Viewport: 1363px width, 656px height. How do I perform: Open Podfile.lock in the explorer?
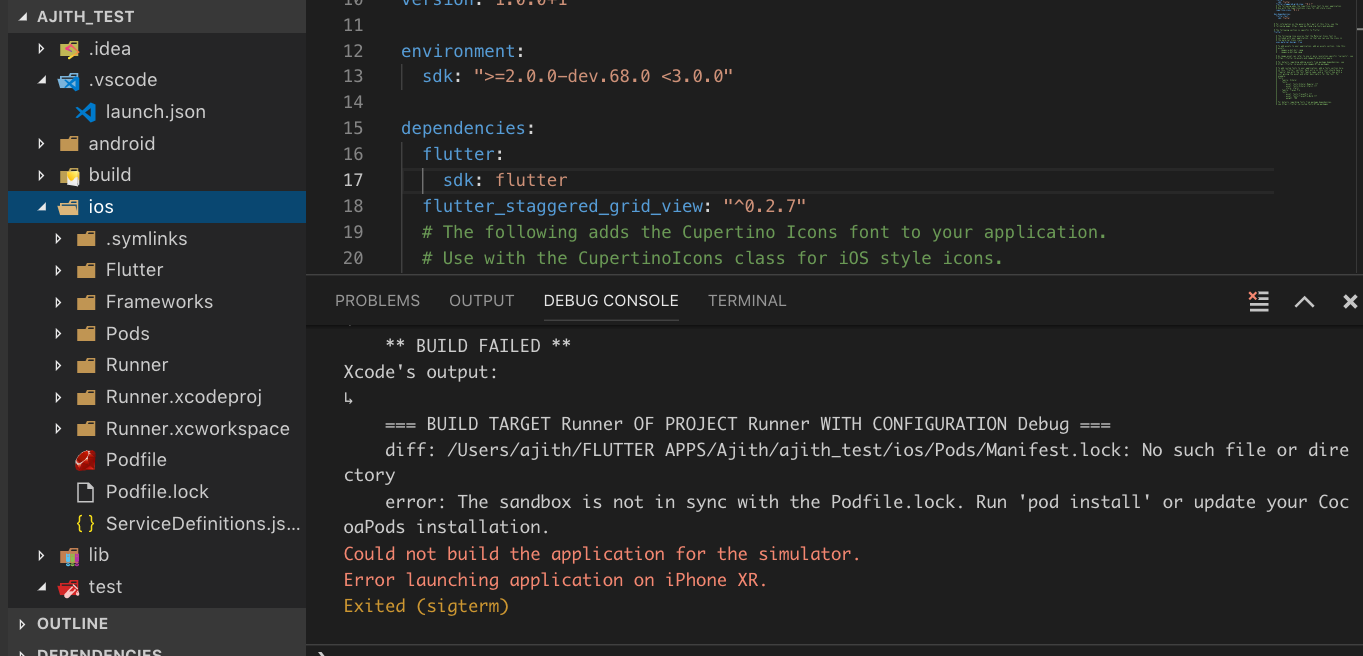(157, 492)
